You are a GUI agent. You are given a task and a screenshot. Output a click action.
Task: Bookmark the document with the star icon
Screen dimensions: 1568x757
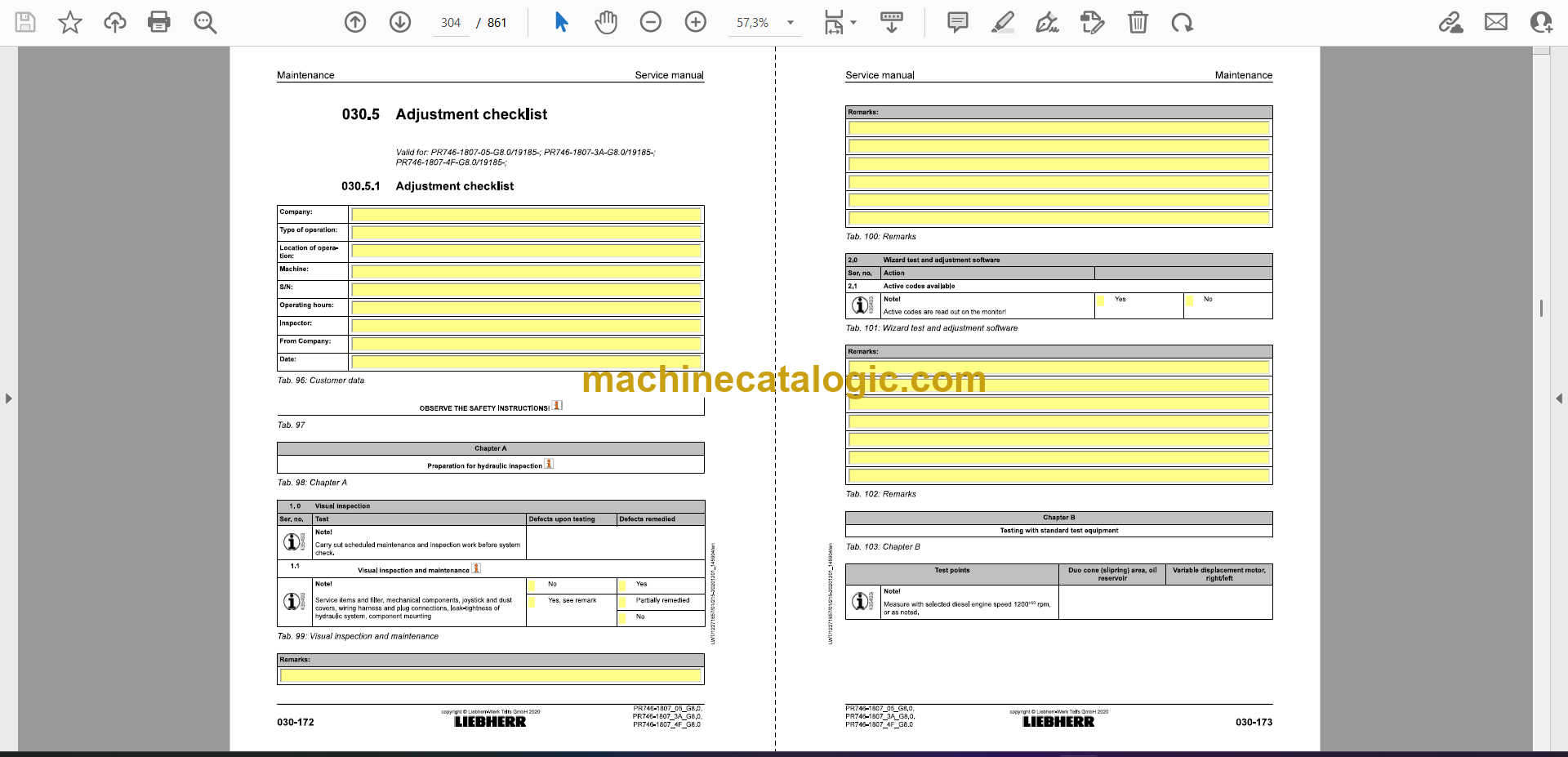70,22
